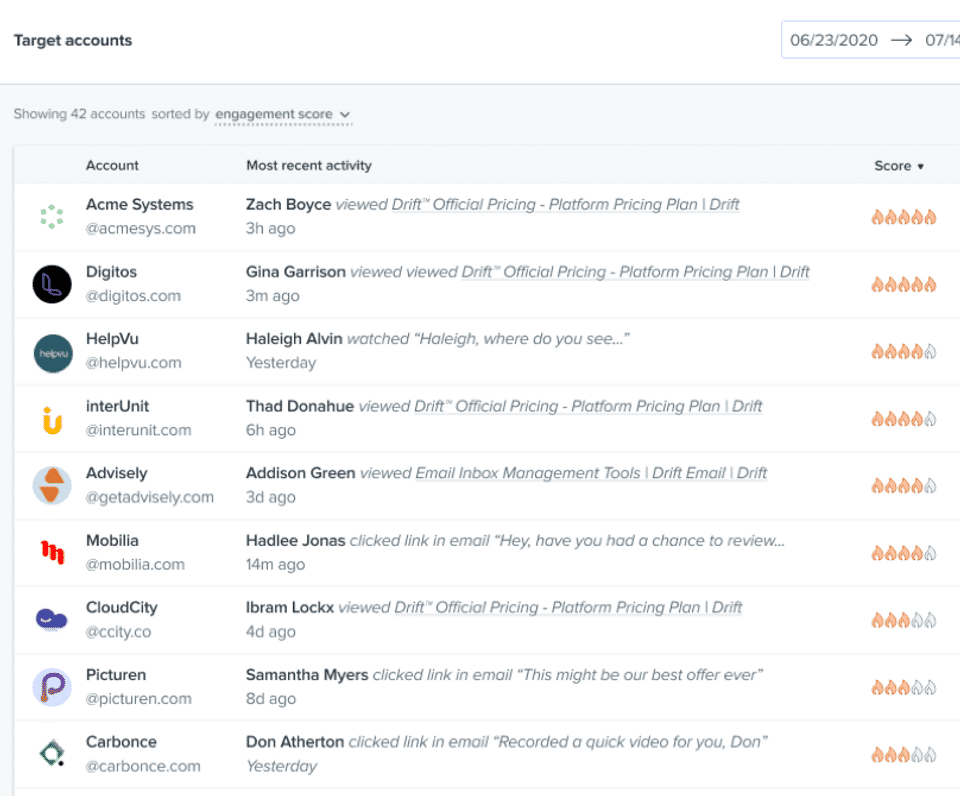Open the engagement score sort dropdown

coord(283,115)
